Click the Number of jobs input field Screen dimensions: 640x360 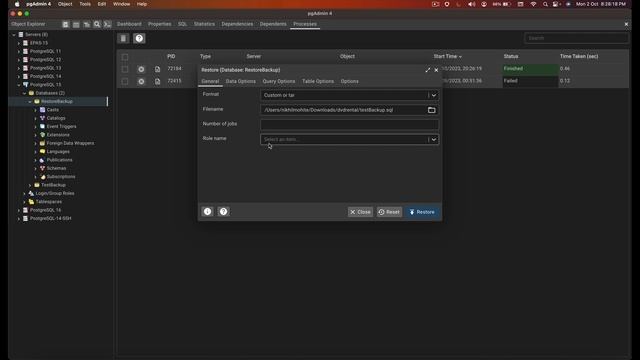pos(349,124)
